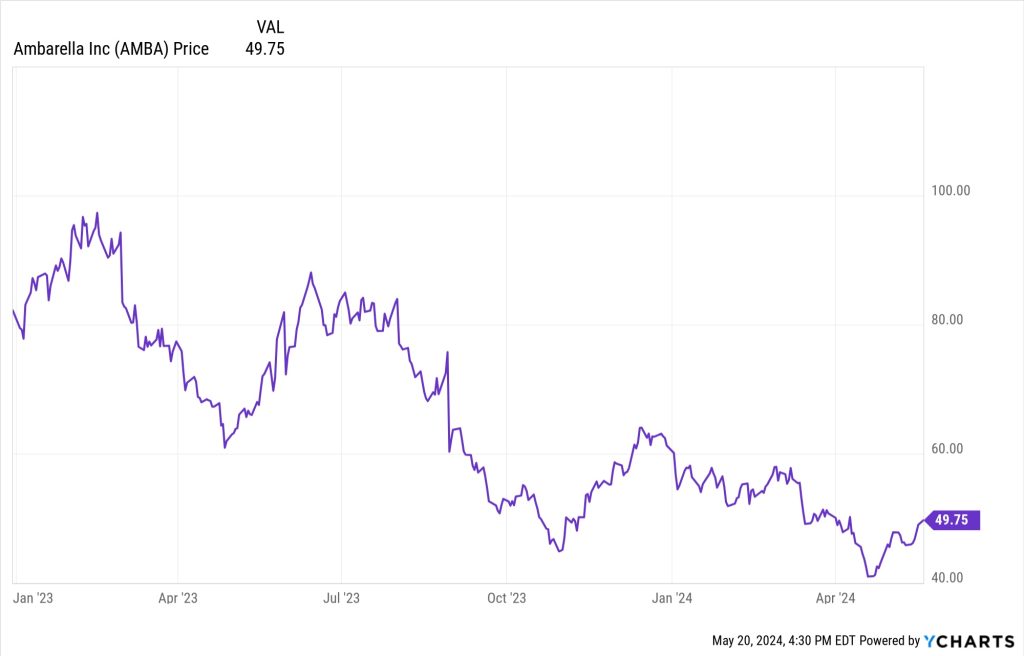Click the price line's lowest point near Apr '24
This screenshot has height=656, width=1024.
[x=869, y=576]
